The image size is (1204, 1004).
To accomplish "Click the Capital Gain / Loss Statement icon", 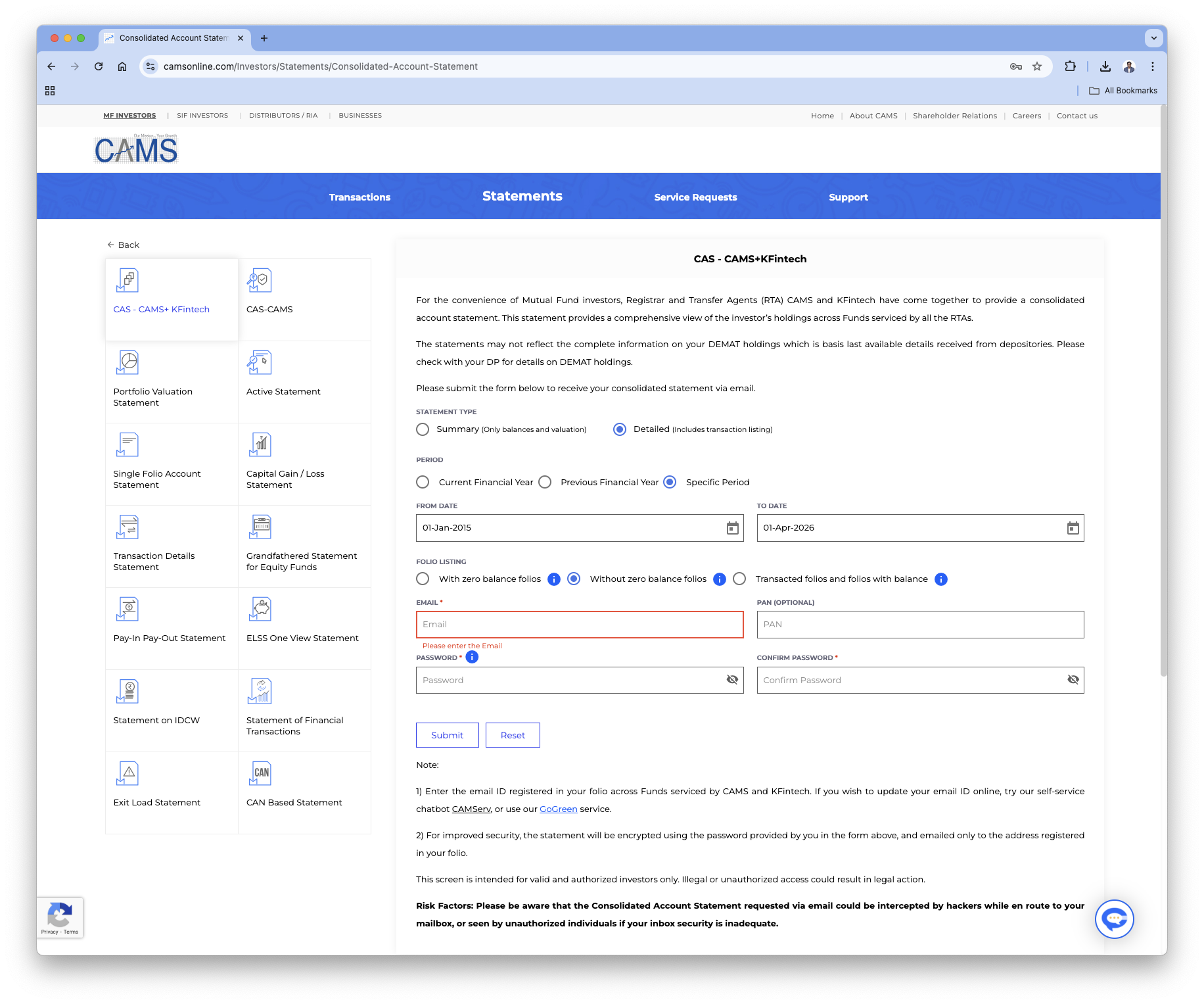I will (261, 444).
